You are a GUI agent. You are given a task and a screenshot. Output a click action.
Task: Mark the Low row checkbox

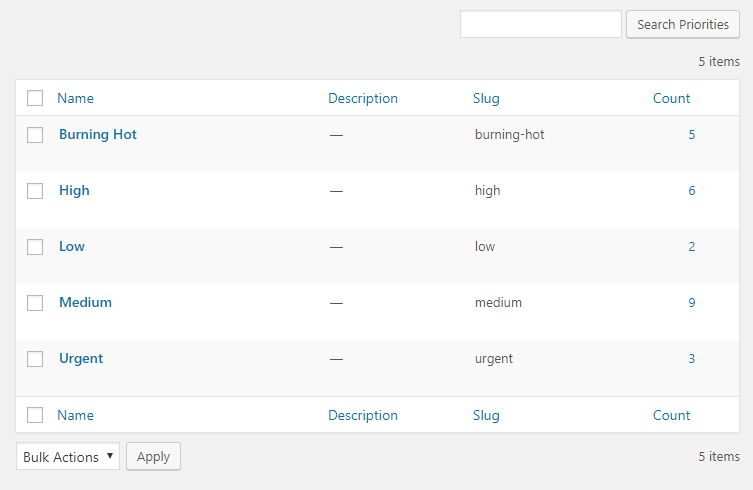(x=35, y=247)
